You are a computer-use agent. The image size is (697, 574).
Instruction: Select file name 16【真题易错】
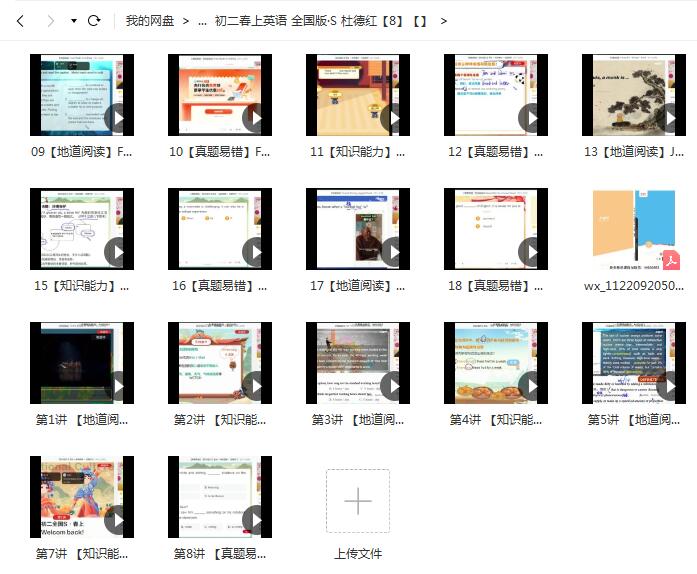point(220,286)
